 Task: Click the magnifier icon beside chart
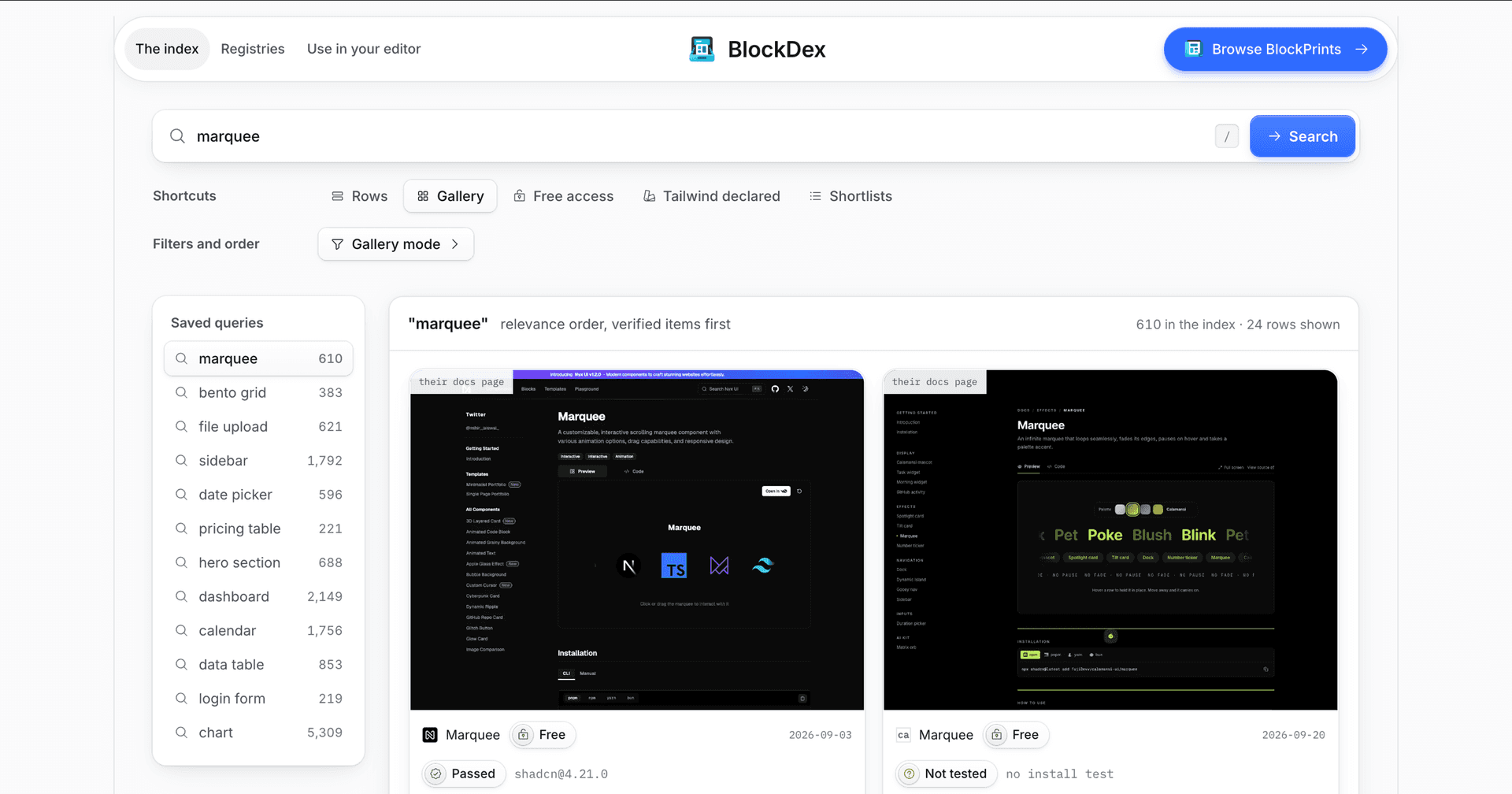coord(181,733)
